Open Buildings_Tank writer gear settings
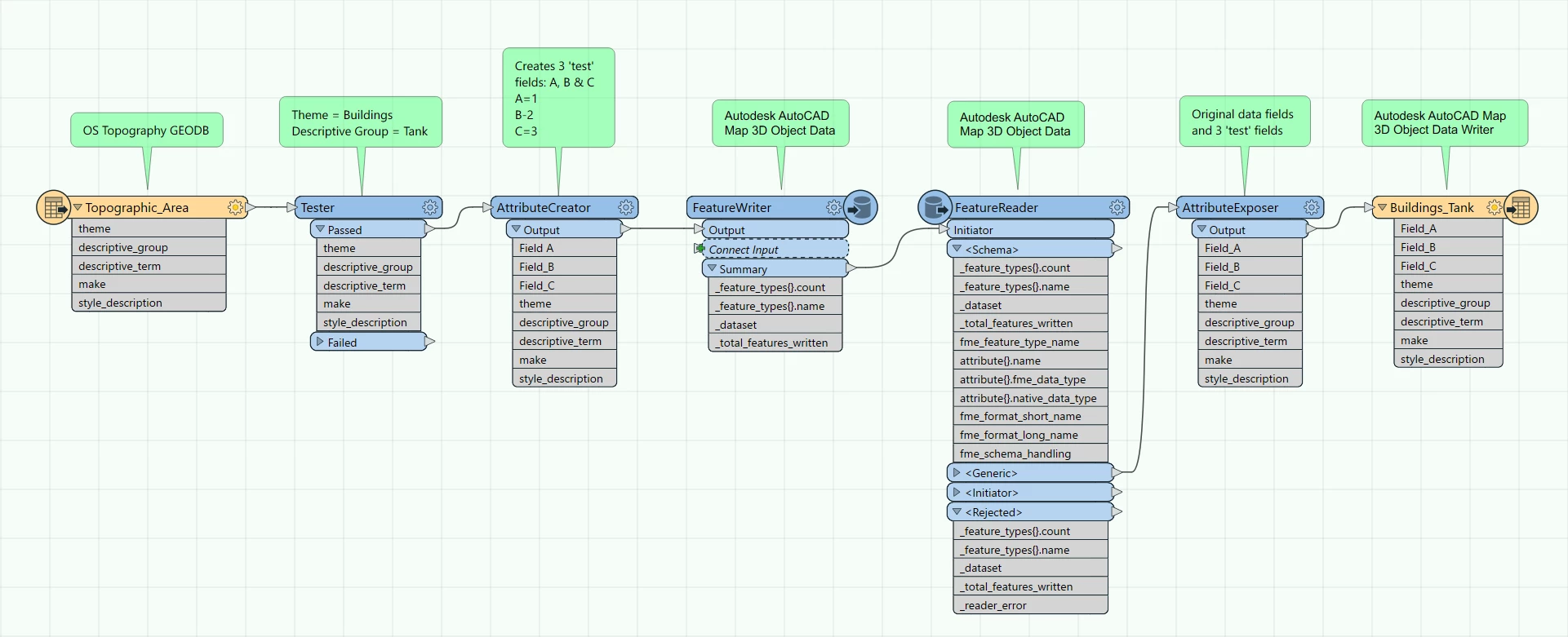 click(x=1495, y=207)
